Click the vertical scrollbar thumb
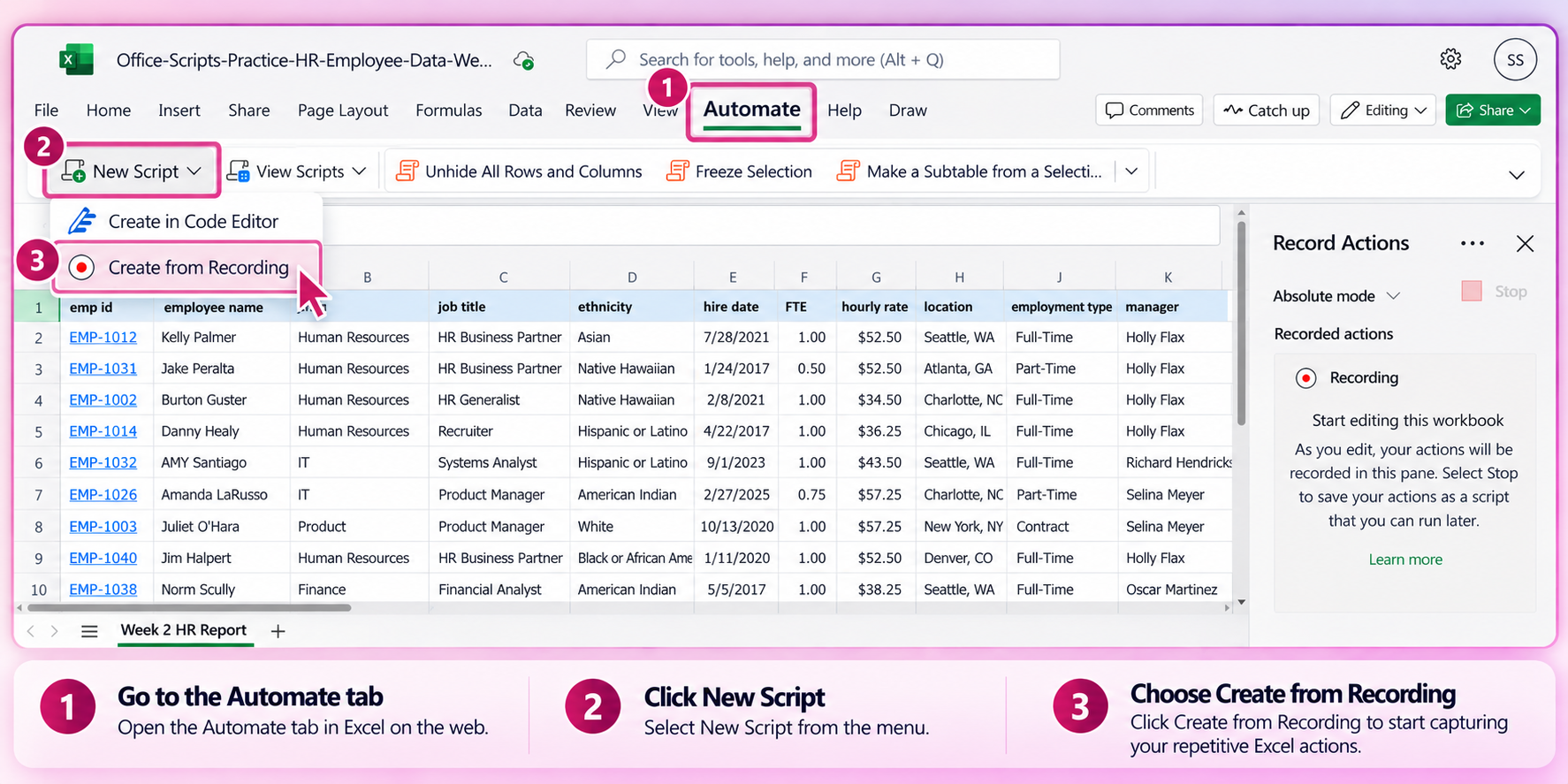This screenshot has width=1568, height=784. click(1241, 323)
